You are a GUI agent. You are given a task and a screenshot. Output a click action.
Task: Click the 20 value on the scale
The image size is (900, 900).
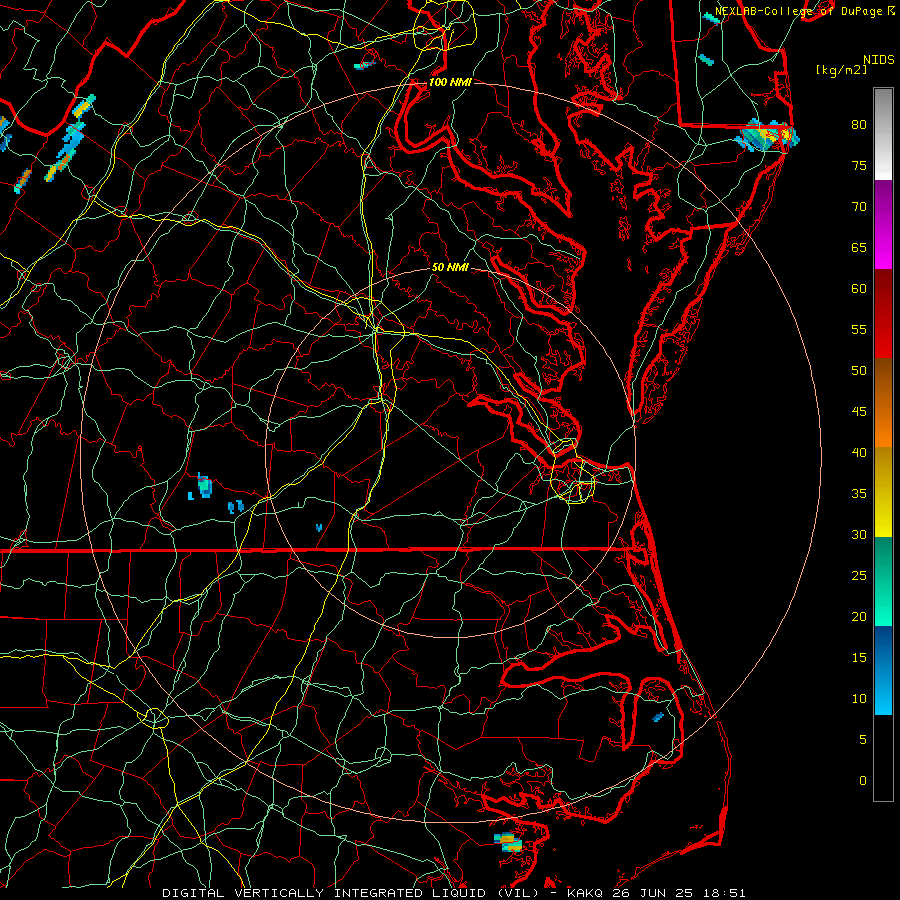[x=859, y=616]
